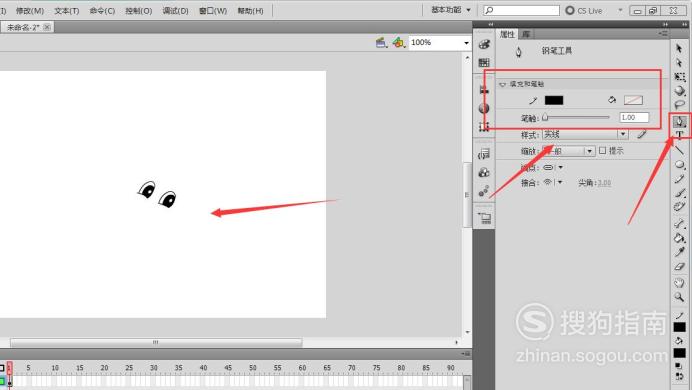The height and width of the screenshot is (390, 692).
Task: Select the Eraser tool
Action: coord(680,266)
